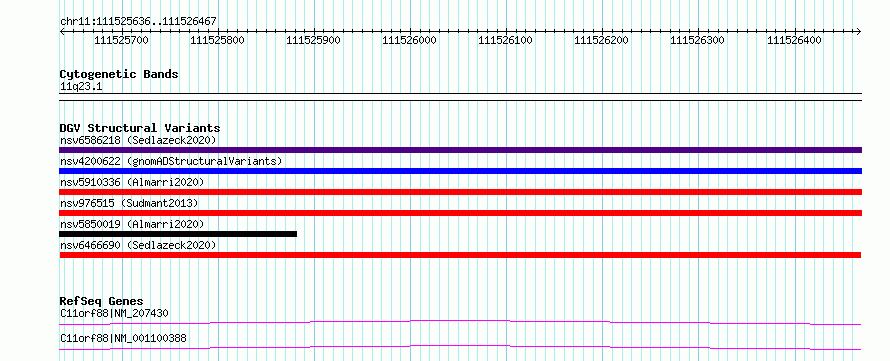Click the red nsv5910336 variant bar
Image resolution: width=890 pixels, height=361 pixels.
(x=460, y=192)
